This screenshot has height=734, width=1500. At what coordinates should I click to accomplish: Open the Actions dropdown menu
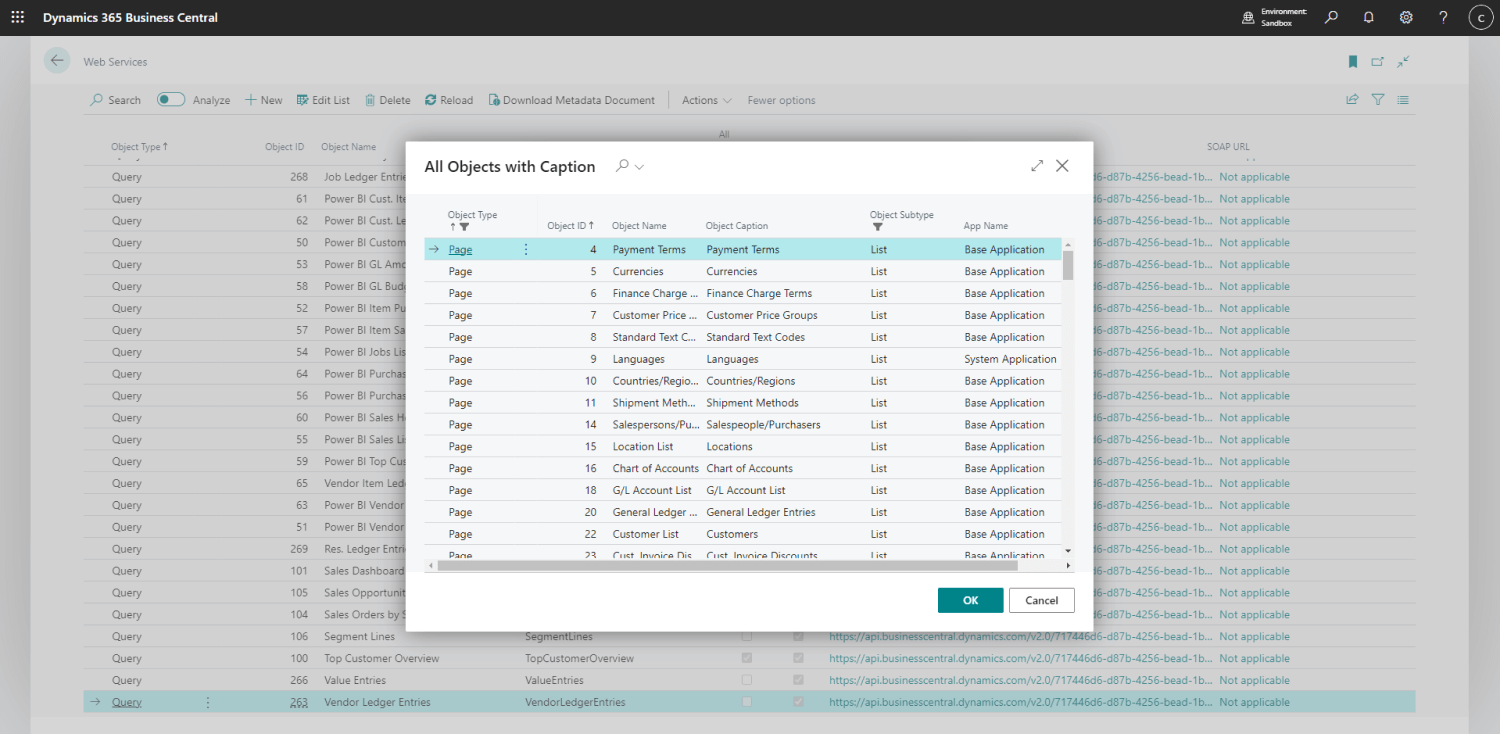coord(707,100)
